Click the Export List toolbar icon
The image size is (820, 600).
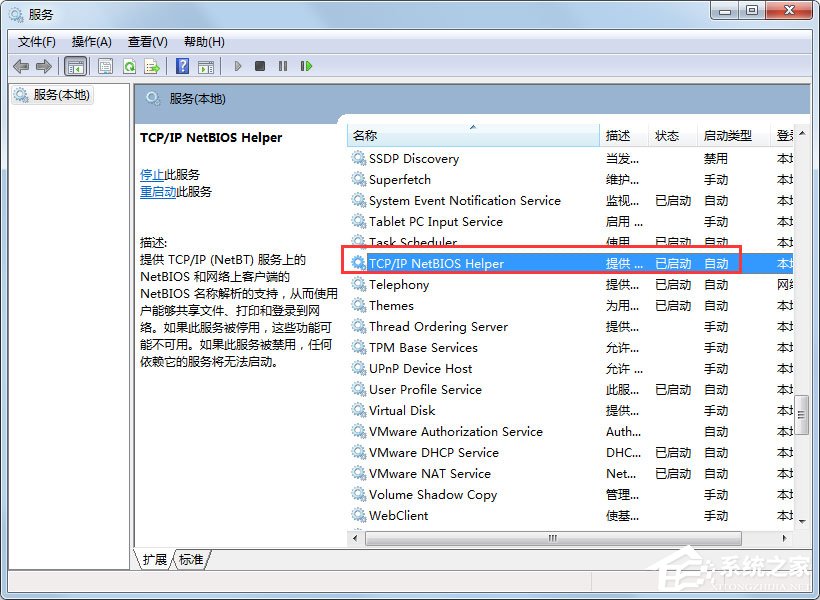(x=151, y=66)
